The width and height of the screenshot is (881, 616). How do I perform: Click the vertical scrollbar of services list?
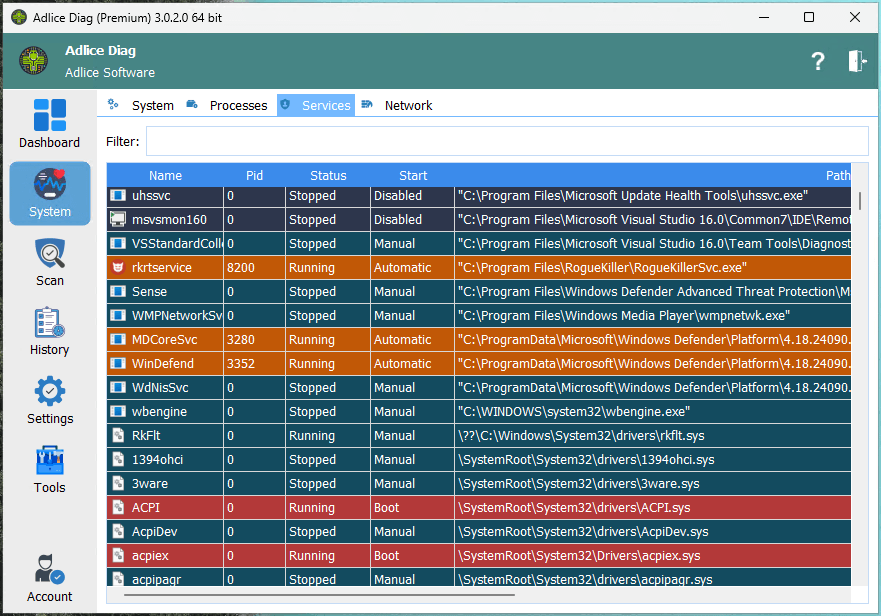coord(860,200)
